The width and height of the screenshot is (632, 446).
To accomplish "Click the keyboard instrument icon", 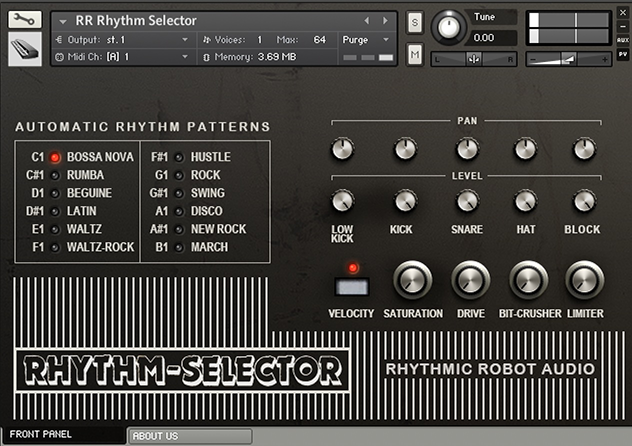I will (25, 48).
